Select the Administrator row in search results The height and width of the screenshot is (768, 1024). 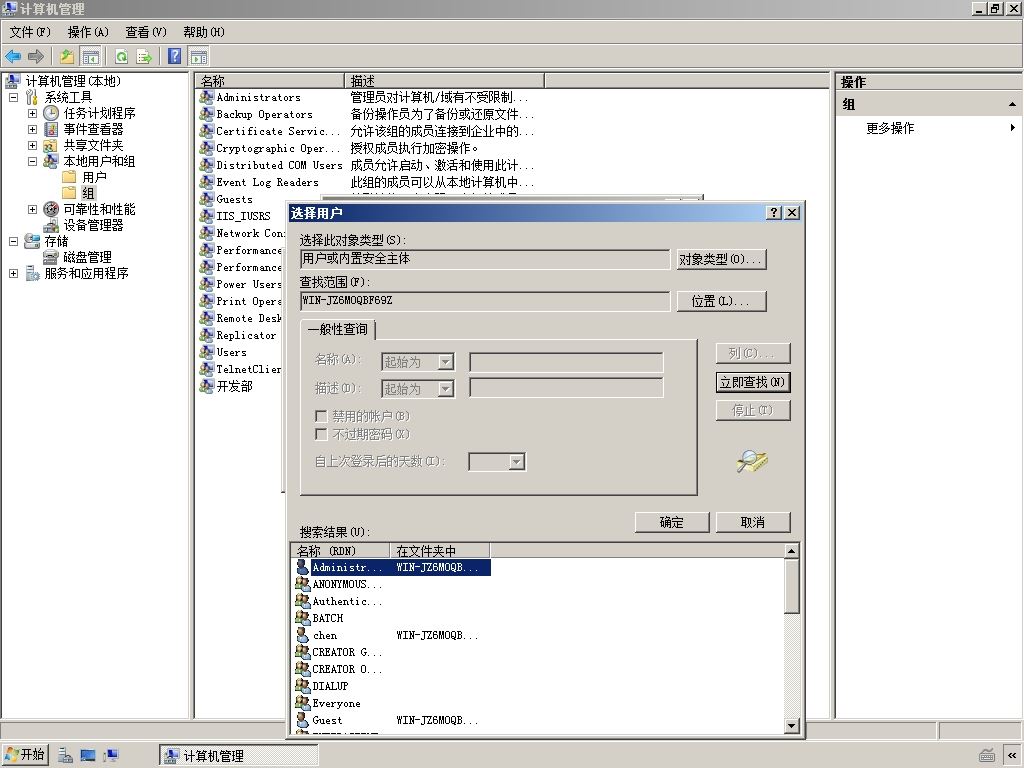[392, 567]
